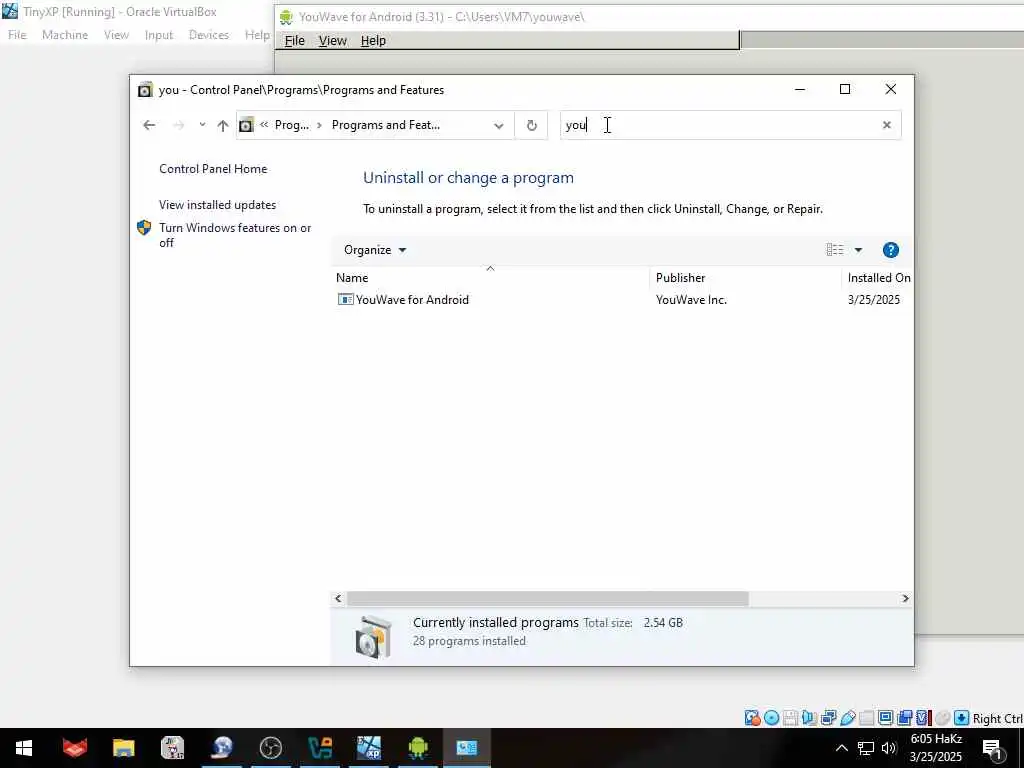Image resolution: width=1024 pixels, height=768 pixels.
Task: Click the horizontal scrollbar left arrow
Action: tap(338, 599)
